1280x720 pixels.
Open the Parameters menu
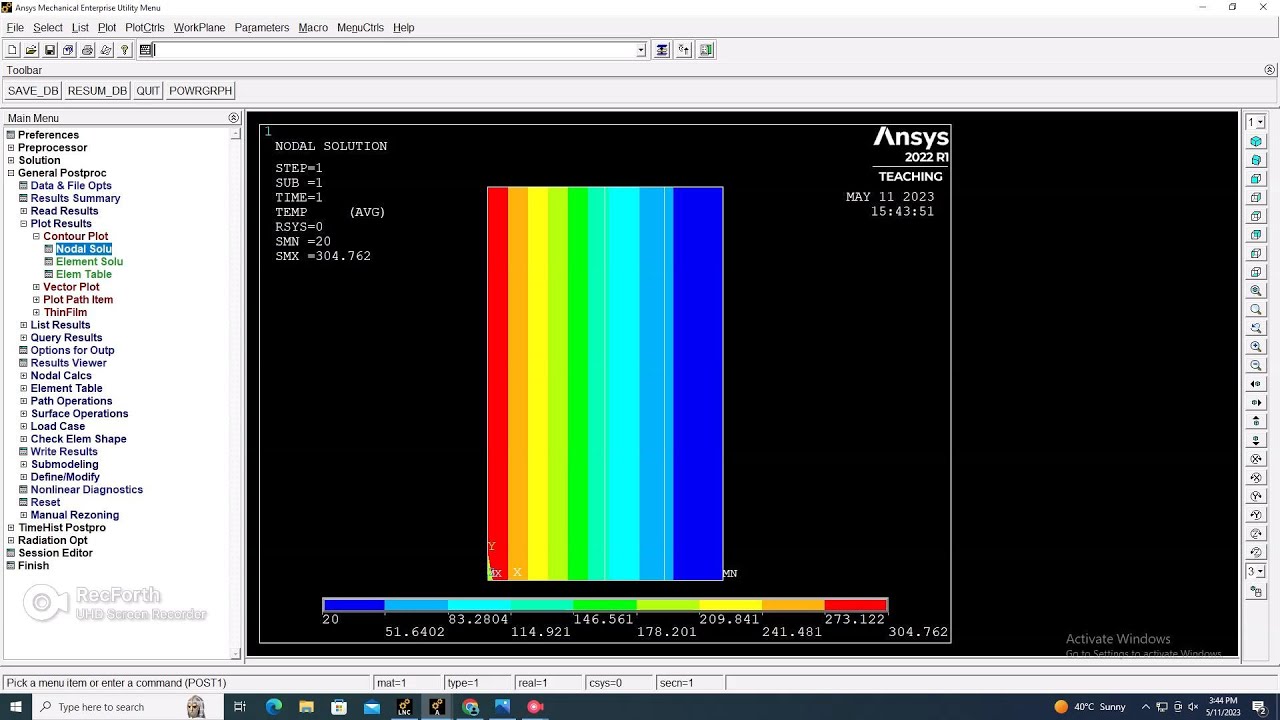262,28
